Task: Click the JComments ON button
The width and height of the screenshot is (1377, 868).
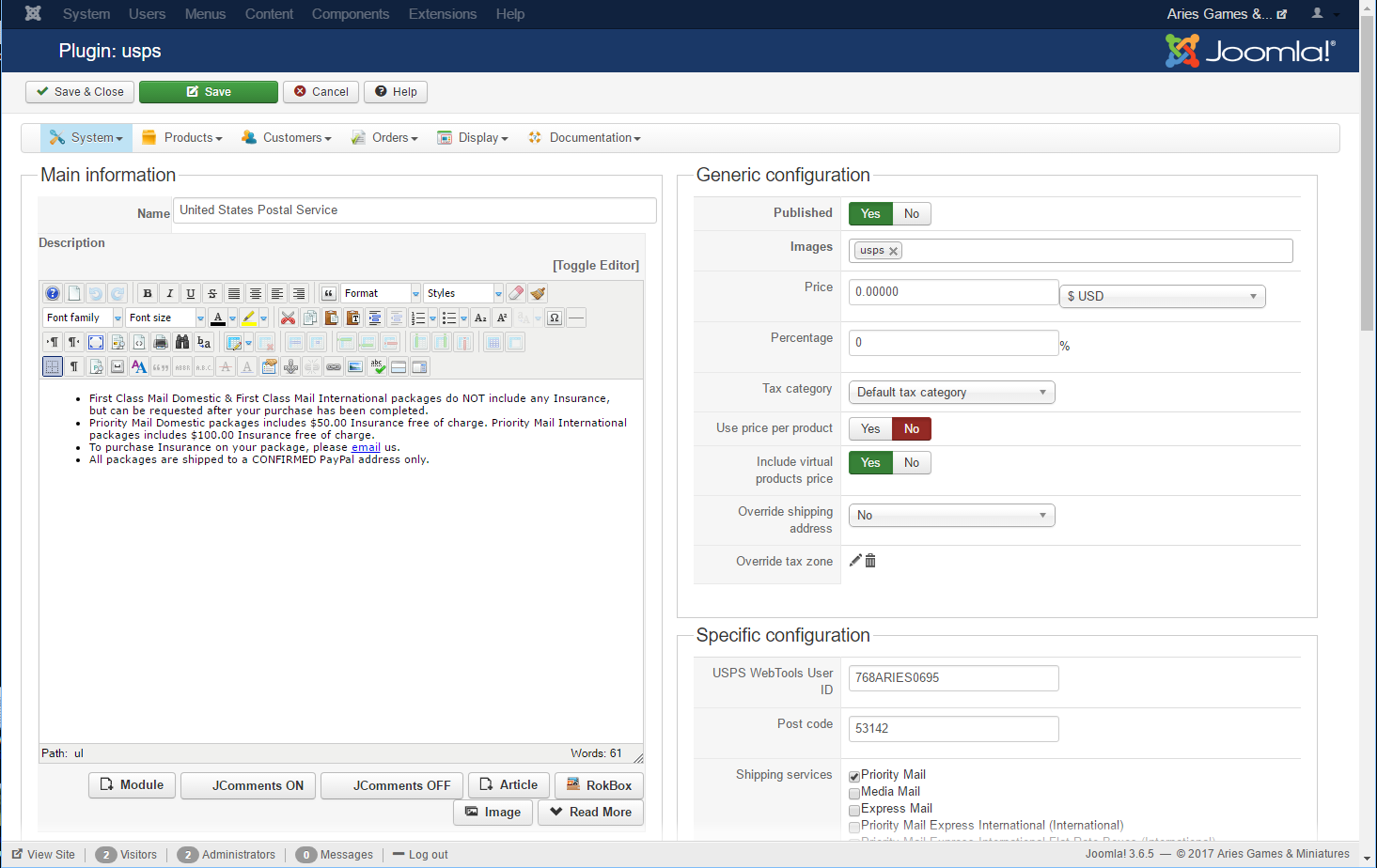Action: 248,785
